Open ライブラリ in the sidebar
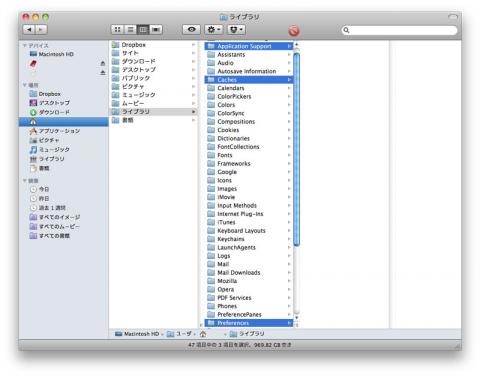The image size is (480, 376). click(x=47, y=159)
